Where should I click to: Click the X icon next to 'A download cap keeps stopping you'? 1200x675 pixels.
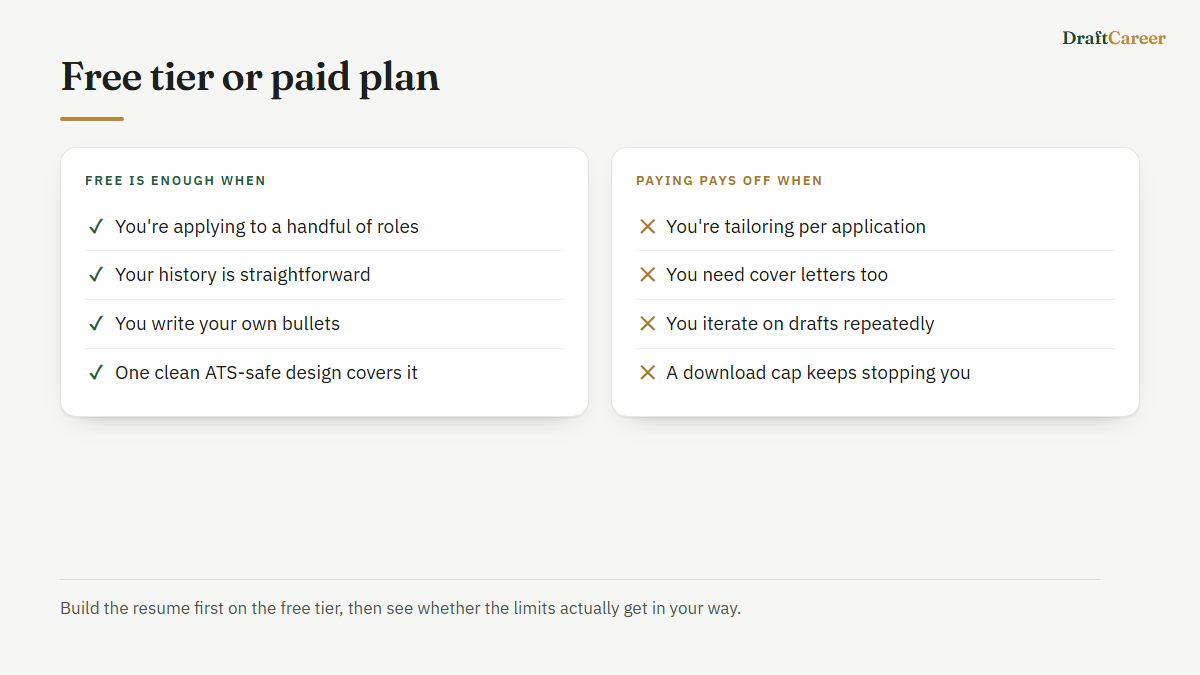647,373
